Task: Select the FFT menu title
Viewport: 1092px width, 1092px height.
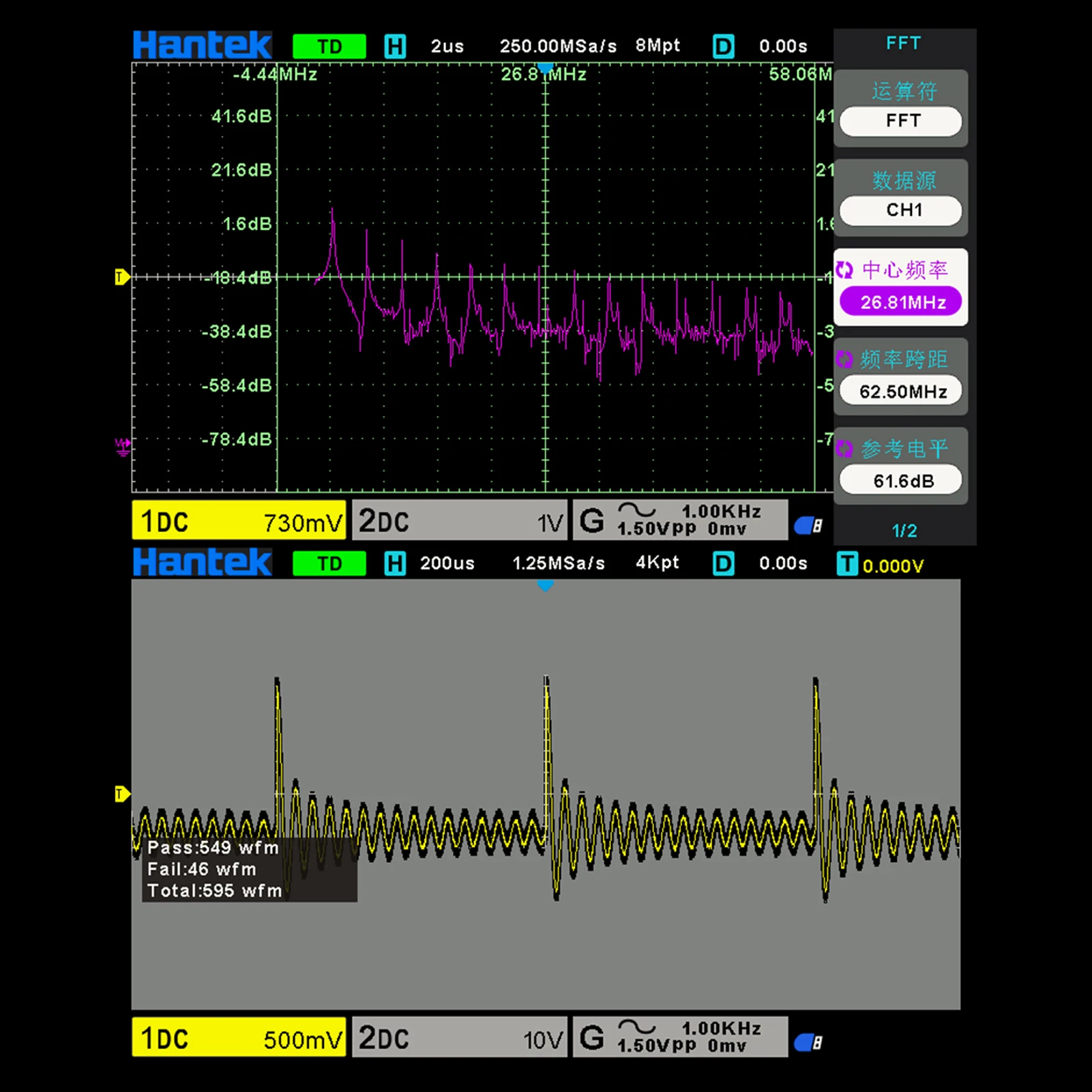Action: pyautogui.click(x=903, y=44)
